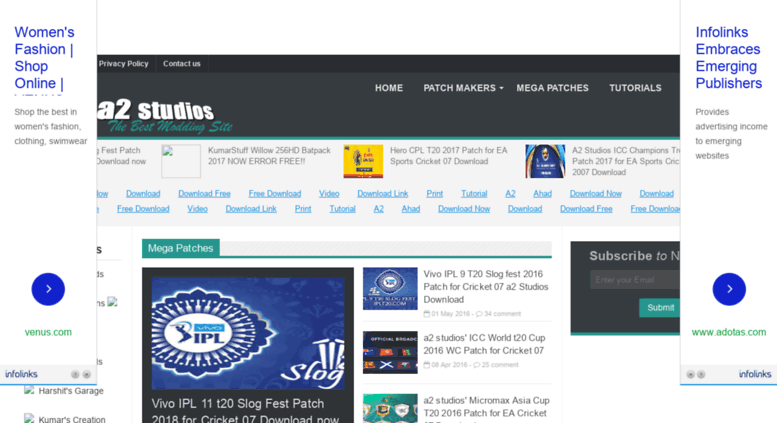This screenshot has width=777, height=423.
Task: Open the MEGA PATCHES menu item
Action: tap(553, 88)
